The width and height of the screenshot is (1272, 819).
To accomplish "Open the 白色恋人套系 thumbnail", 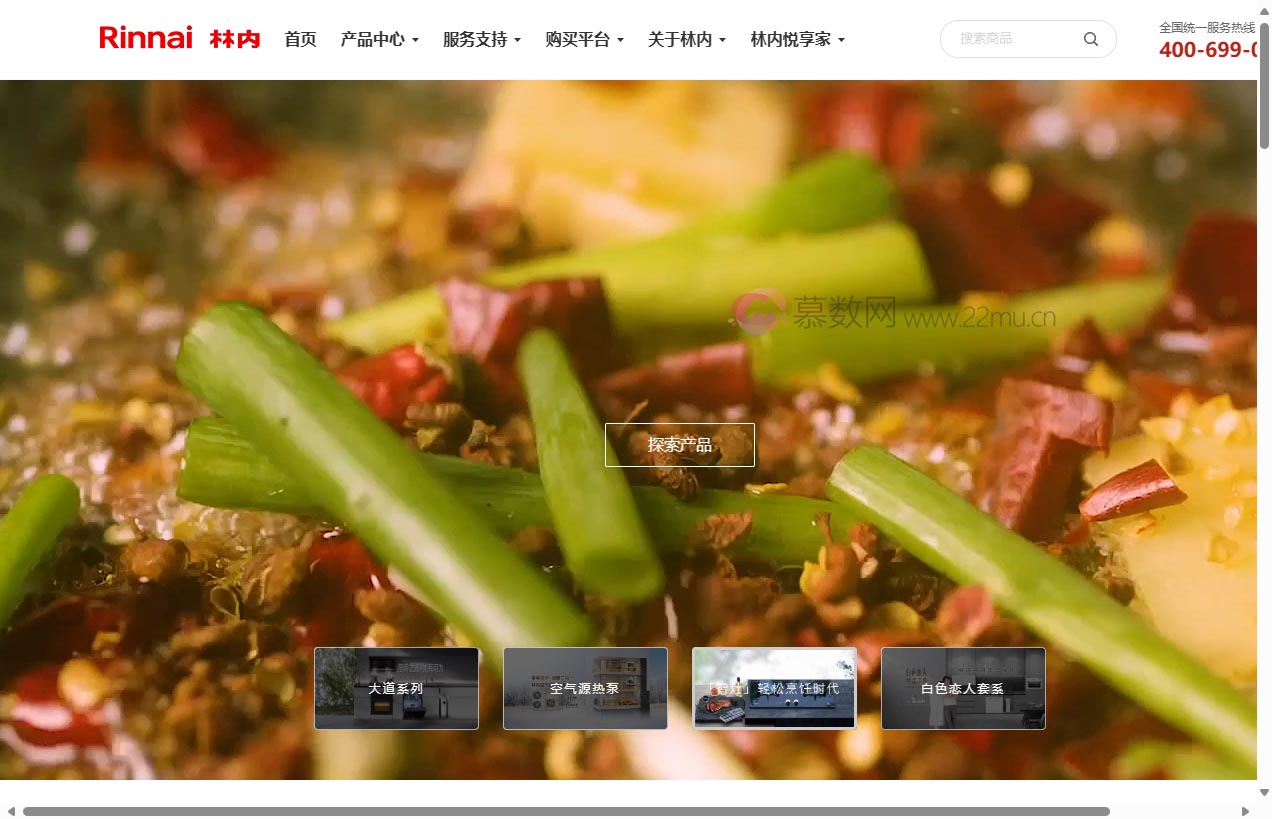I will tap(963, 688).
